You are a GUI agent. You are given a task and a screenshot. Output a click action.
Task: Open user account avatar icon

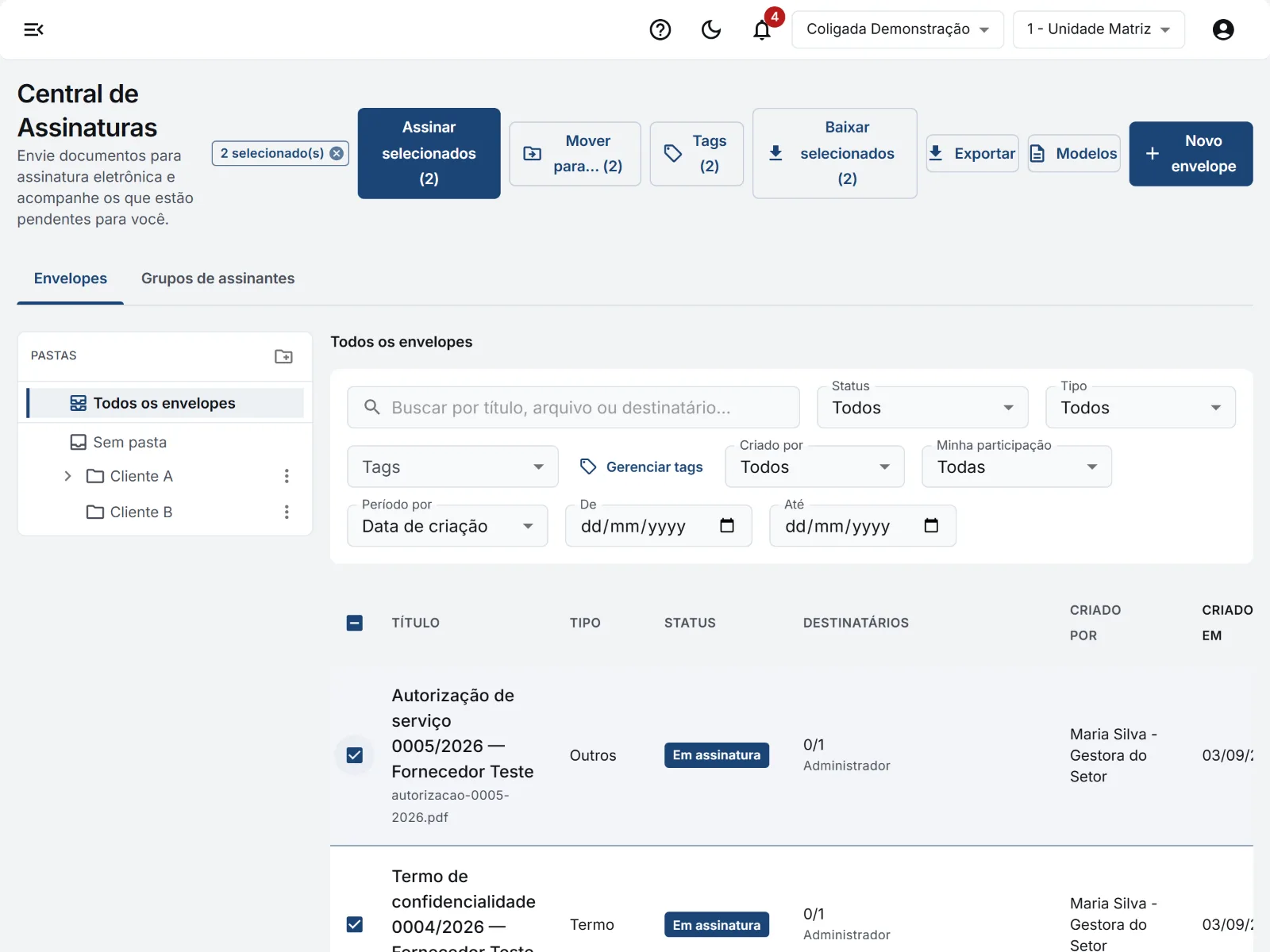[1223, 29]
